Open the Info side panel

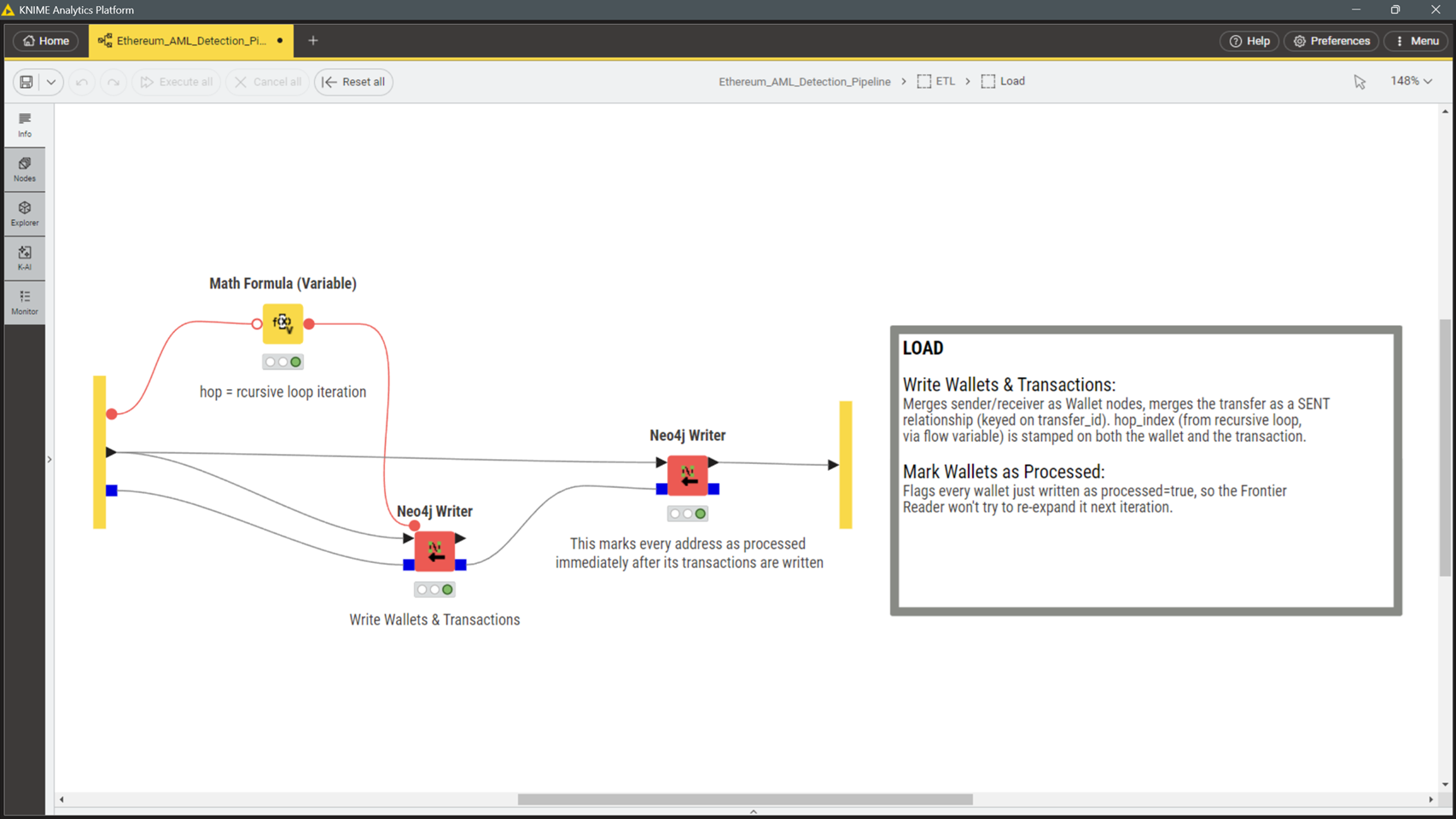click(25, 125)
